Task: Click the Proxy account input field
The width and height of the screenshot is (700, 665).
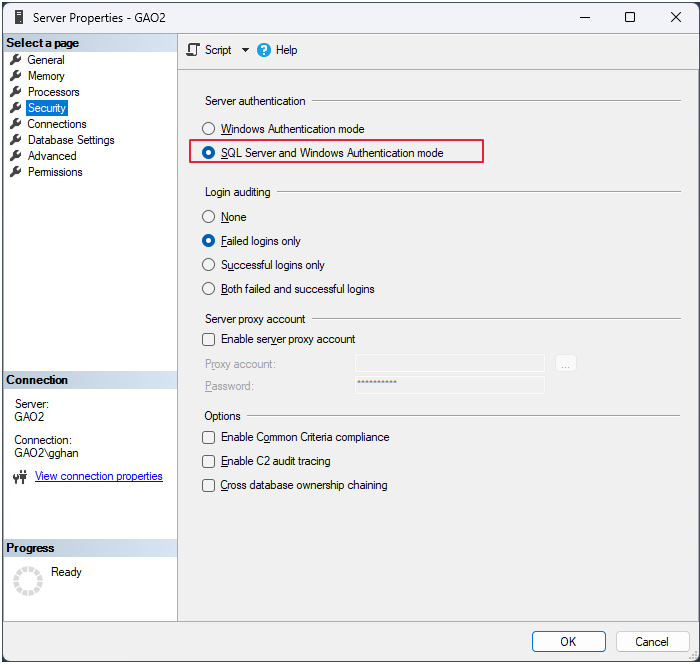Action: [x=450, y=363]
